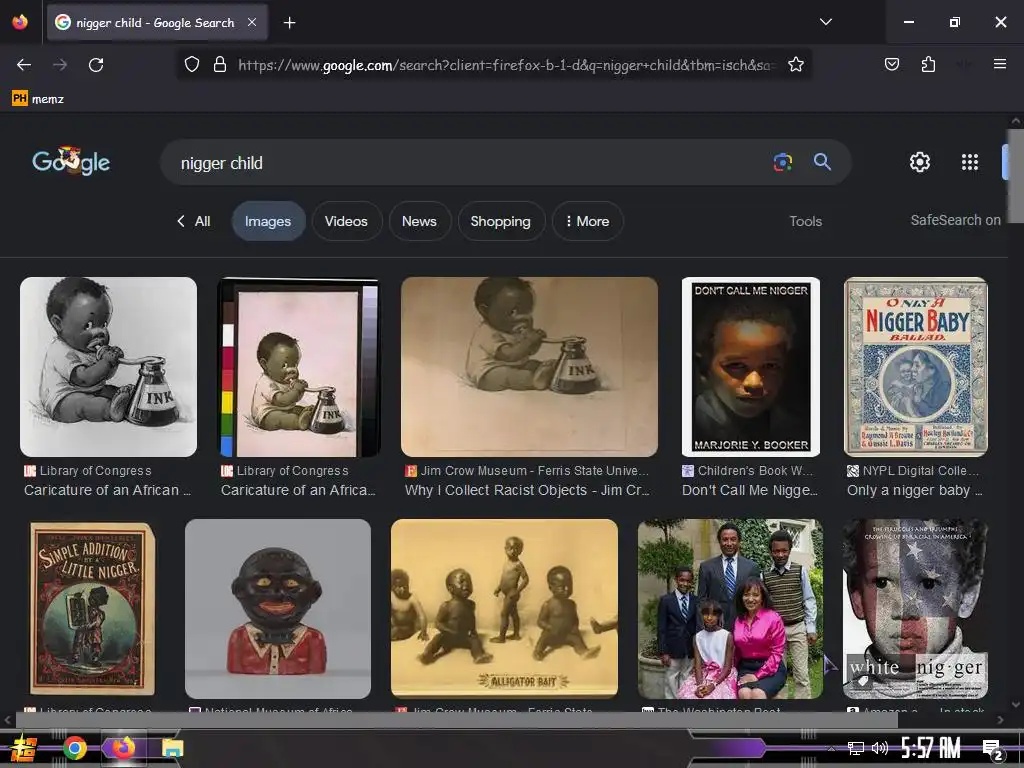
Task: Click the horizontal scrollbar right arrow
Action: point(1000,720)
